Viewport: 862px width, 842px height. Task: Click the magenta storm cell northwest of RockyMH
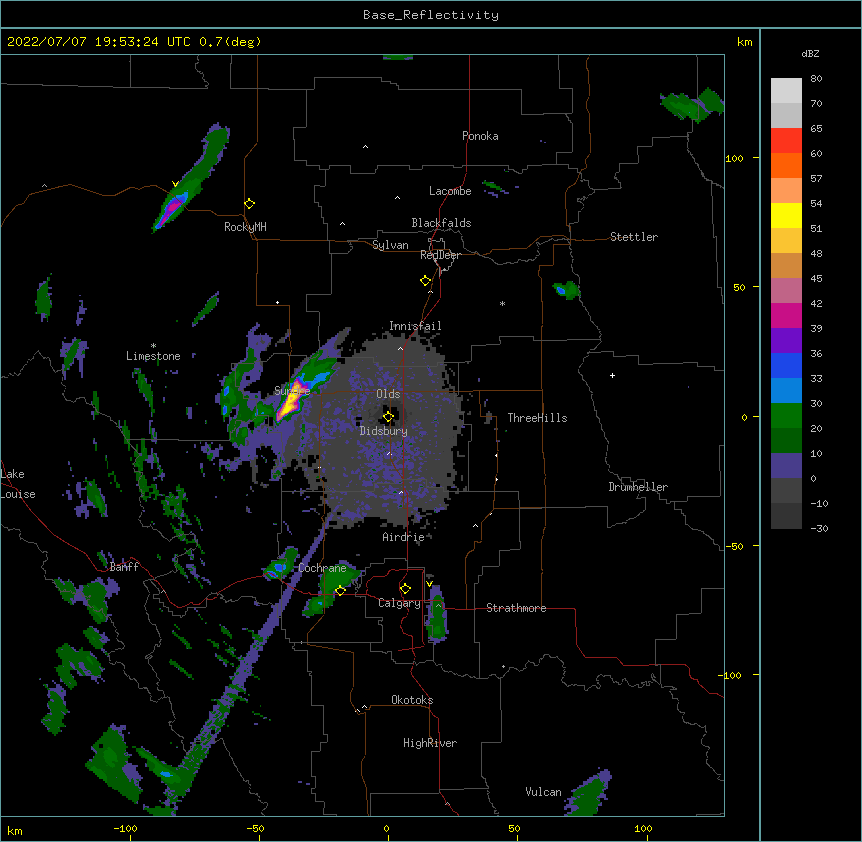[x=174, y=206]
